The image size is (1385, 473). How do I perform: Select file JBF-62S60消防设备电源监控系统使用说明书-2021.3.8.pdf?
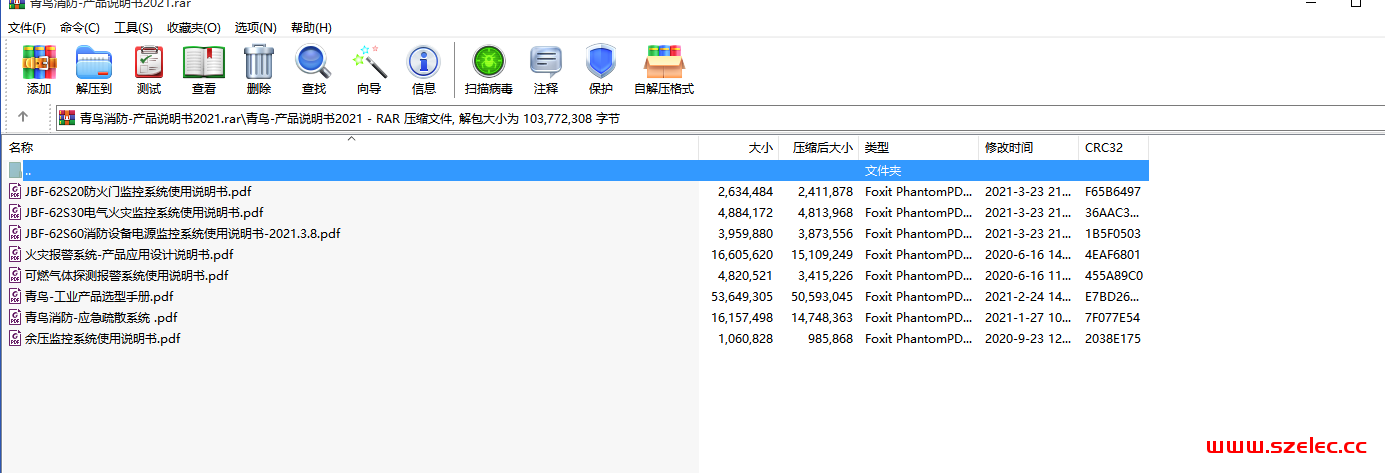click(183, 233)
